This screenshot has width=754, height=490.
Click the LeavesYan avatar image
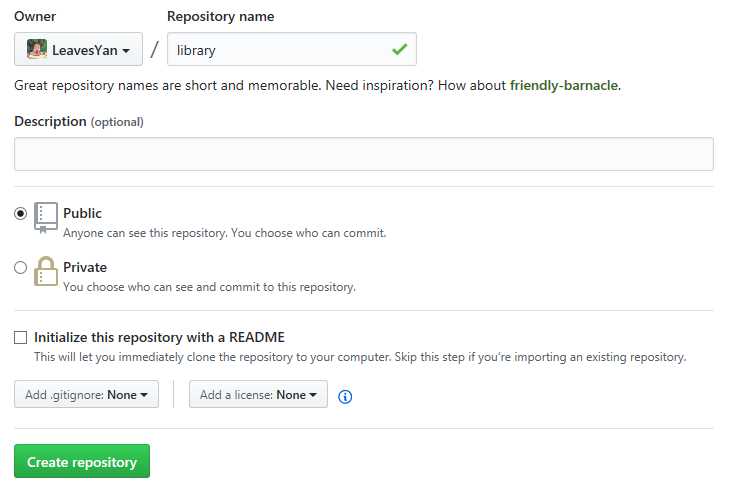[x=37, y=49]
